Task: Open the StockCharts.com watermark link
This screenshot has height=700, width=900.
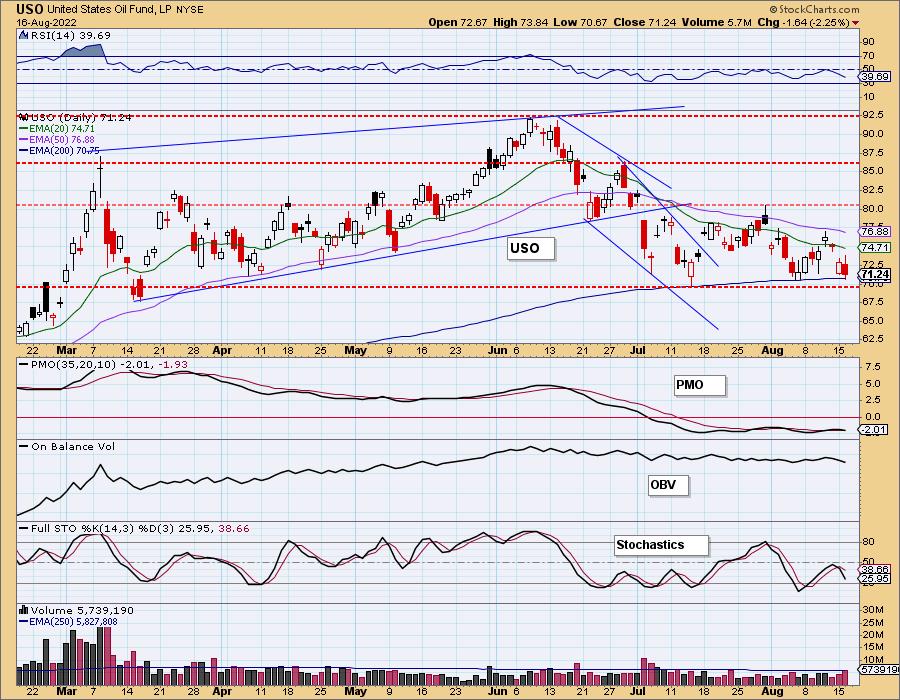Action: 814,9
